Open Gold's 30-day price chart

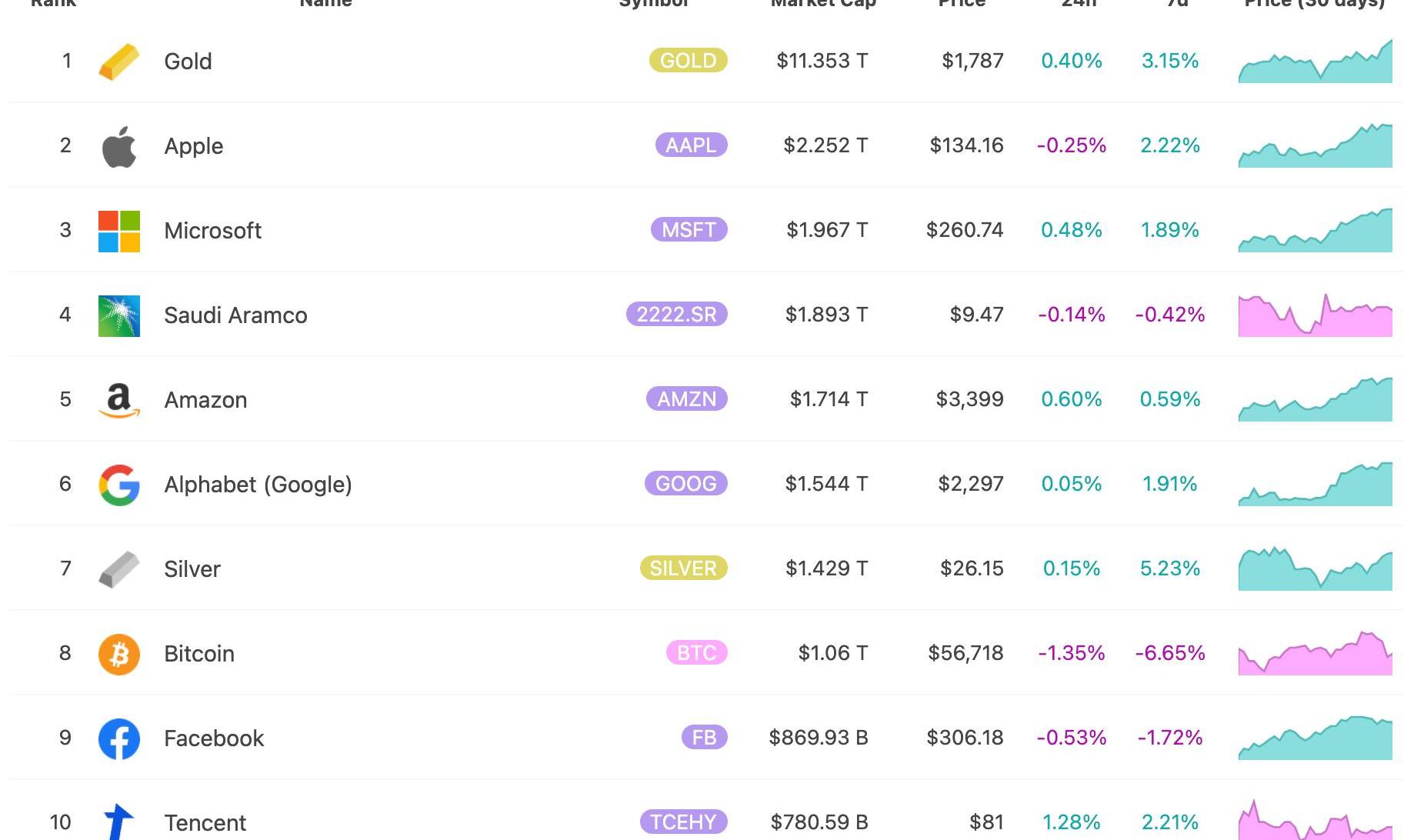pyautogui.click(x=1315, y=62)
